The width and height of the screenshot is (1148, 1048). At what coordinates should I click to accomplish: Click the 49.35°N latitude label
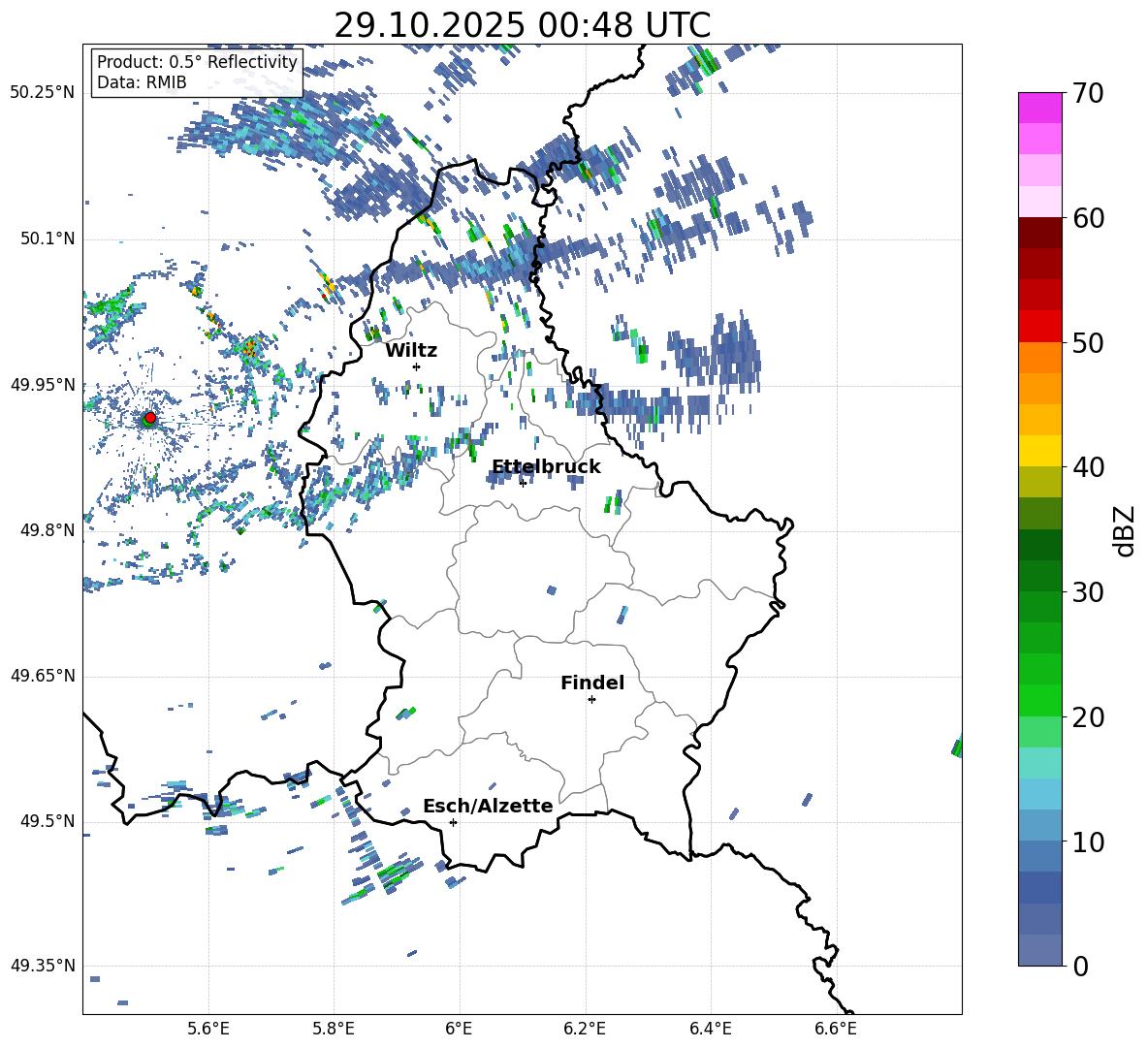(x=43, y=966)
